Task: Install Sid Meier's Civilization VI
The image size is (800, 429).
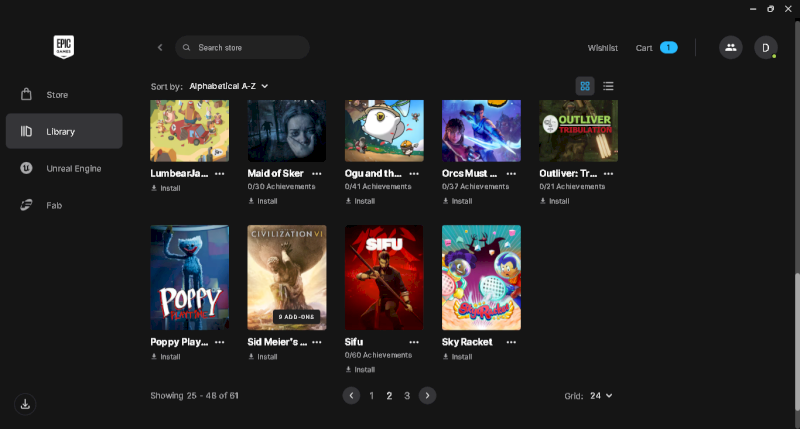Action: [263, 357]
